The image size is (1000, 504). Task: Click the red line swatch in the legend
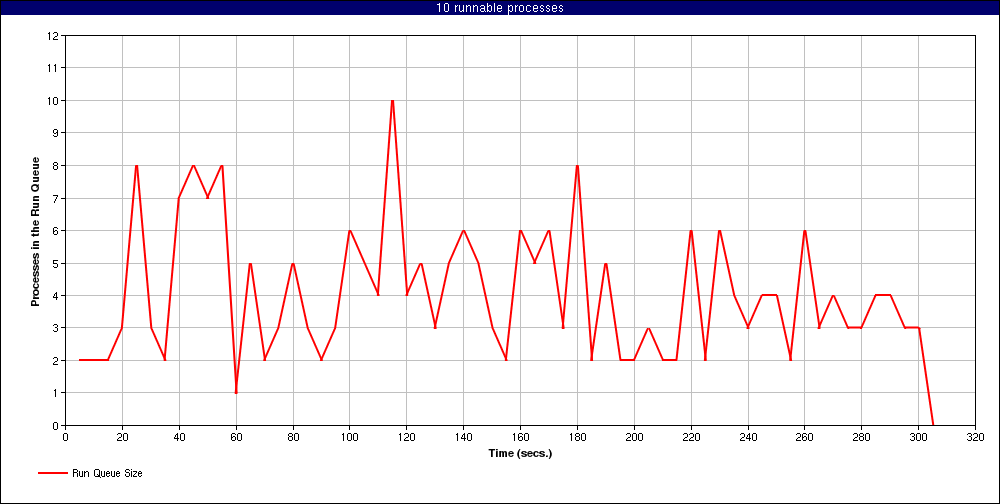tap(52, 473)
